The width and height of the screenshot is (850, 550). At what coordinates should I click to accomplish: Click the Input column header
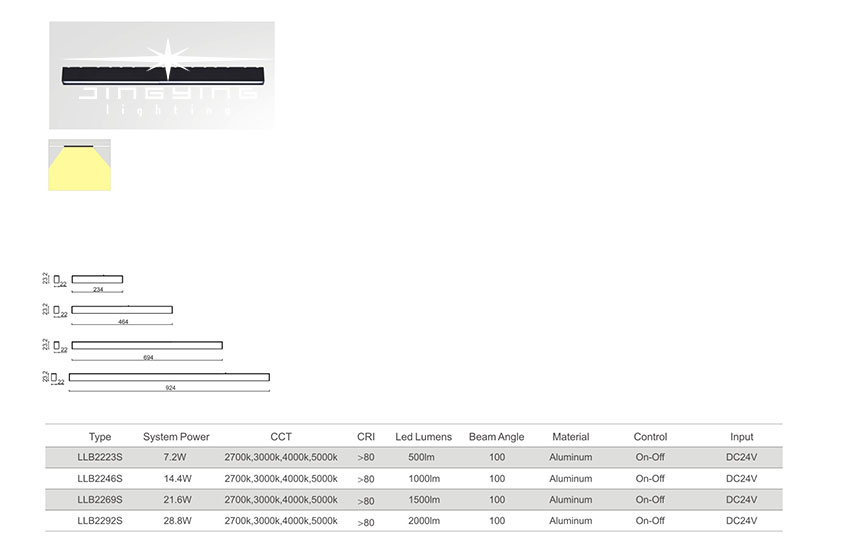[x=742, y=437]
